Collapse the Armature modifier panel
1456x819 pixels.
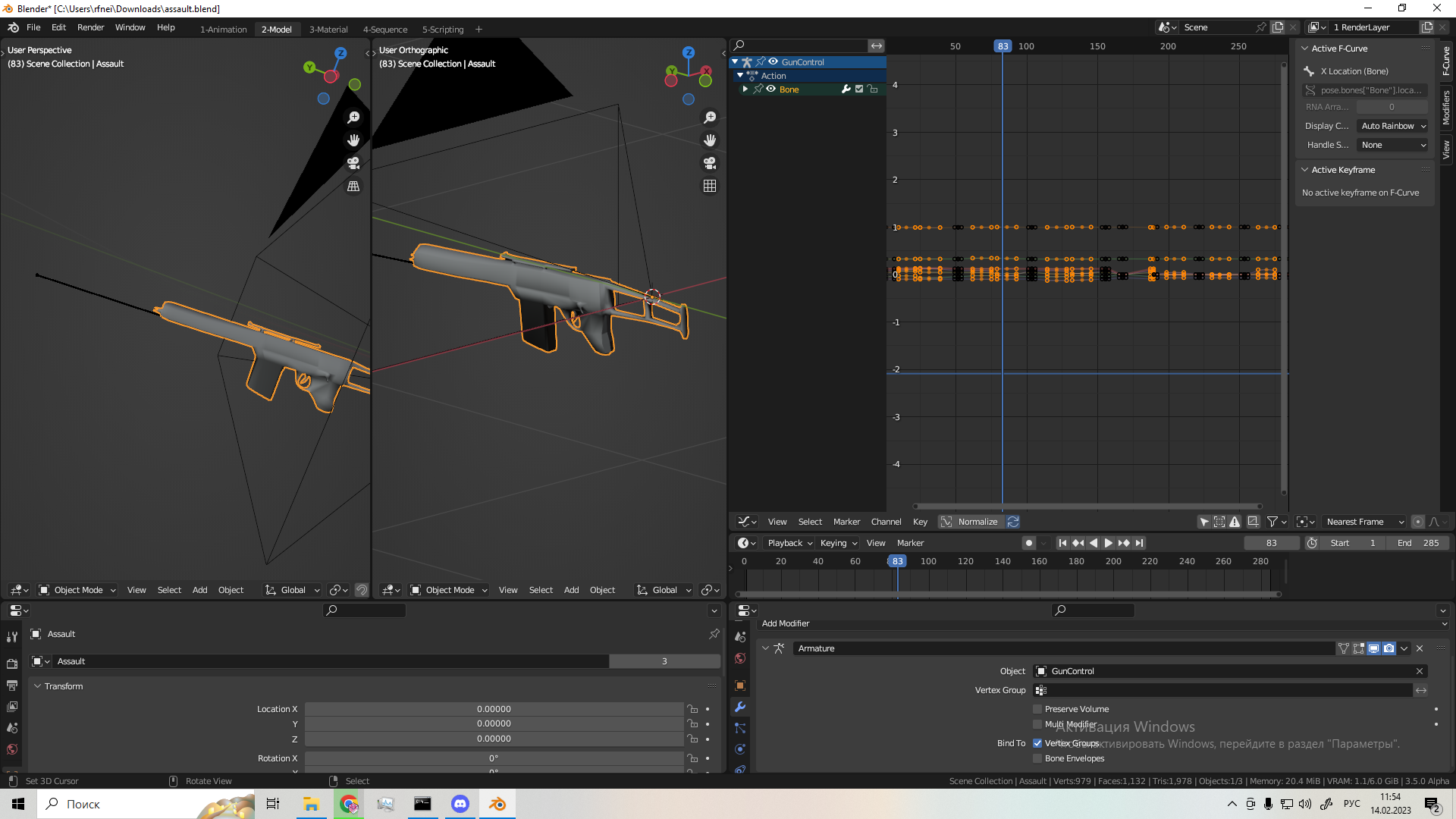tap(766, 648)
